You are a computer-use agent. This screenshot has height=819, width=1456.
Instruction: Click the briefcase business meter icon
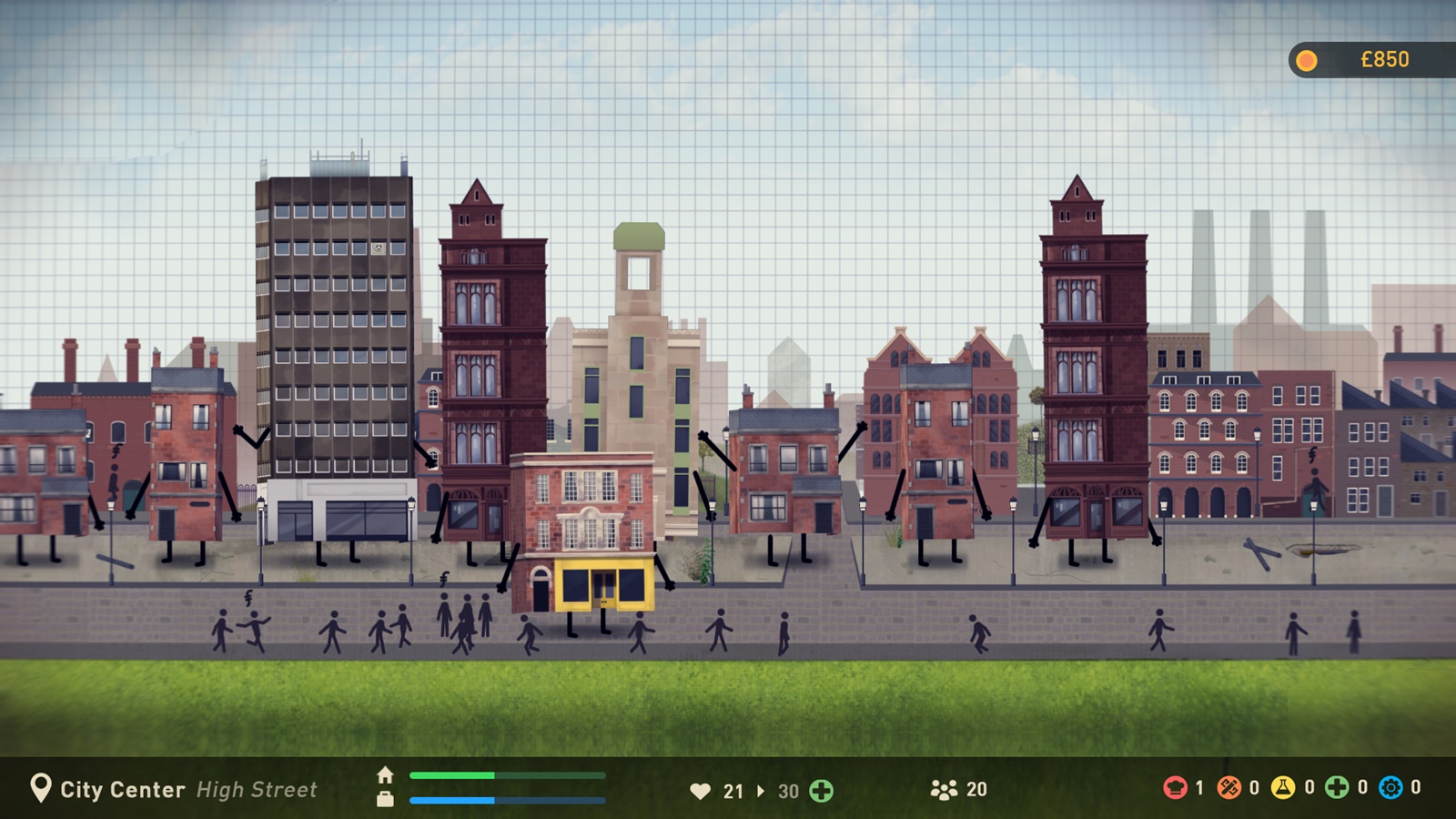coord(385,799)
